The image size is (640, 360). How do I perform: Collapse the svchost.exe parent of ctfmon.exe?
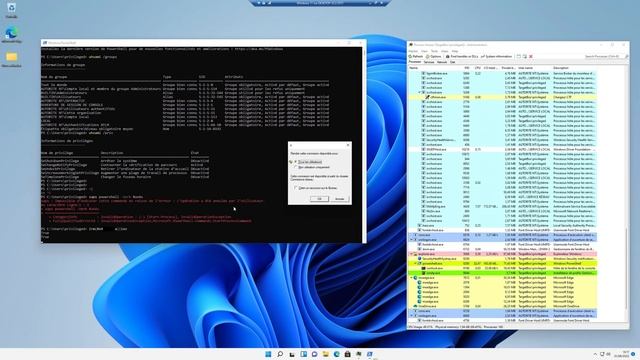419,93
